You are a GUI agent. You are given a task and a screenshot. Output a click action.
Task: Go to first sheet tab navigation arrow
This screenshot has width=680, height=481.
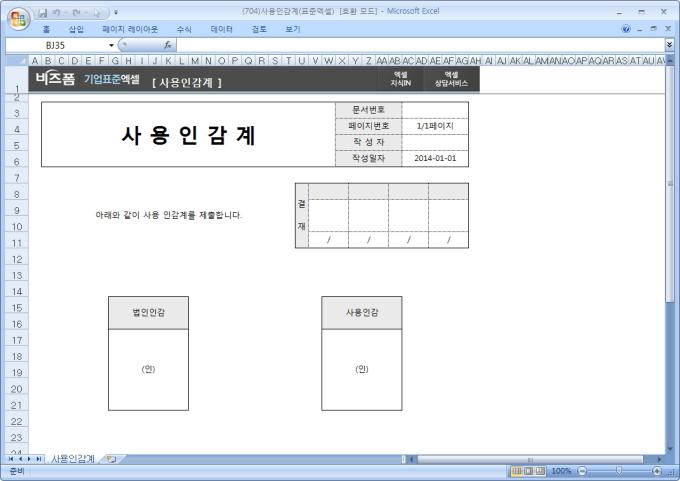click(11, 459)
